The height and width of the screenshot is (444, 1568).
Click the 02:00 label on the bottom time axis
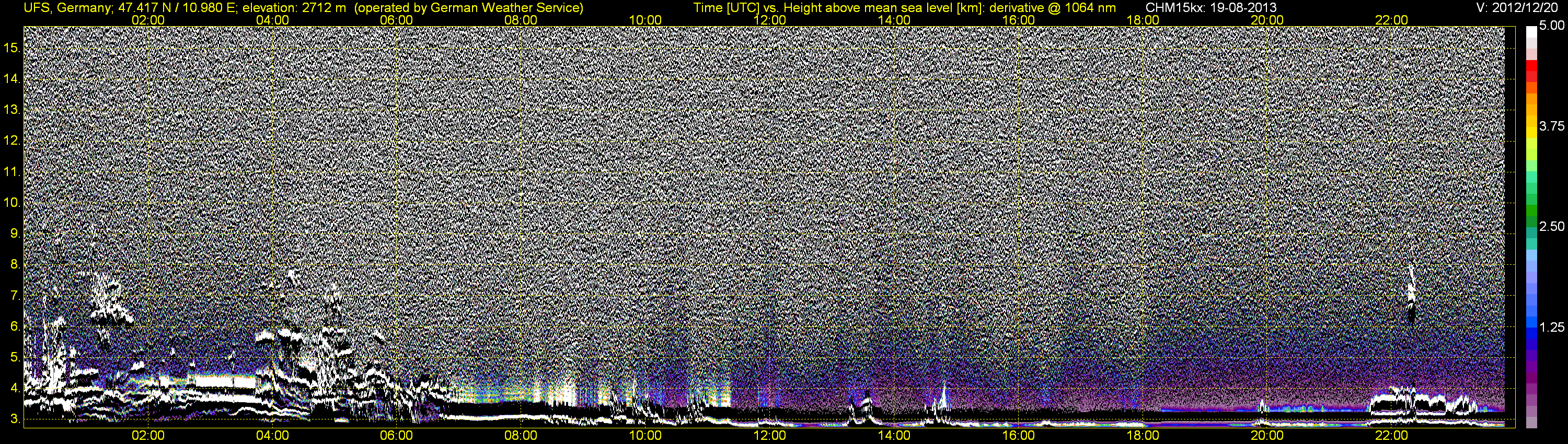point(148,436)
